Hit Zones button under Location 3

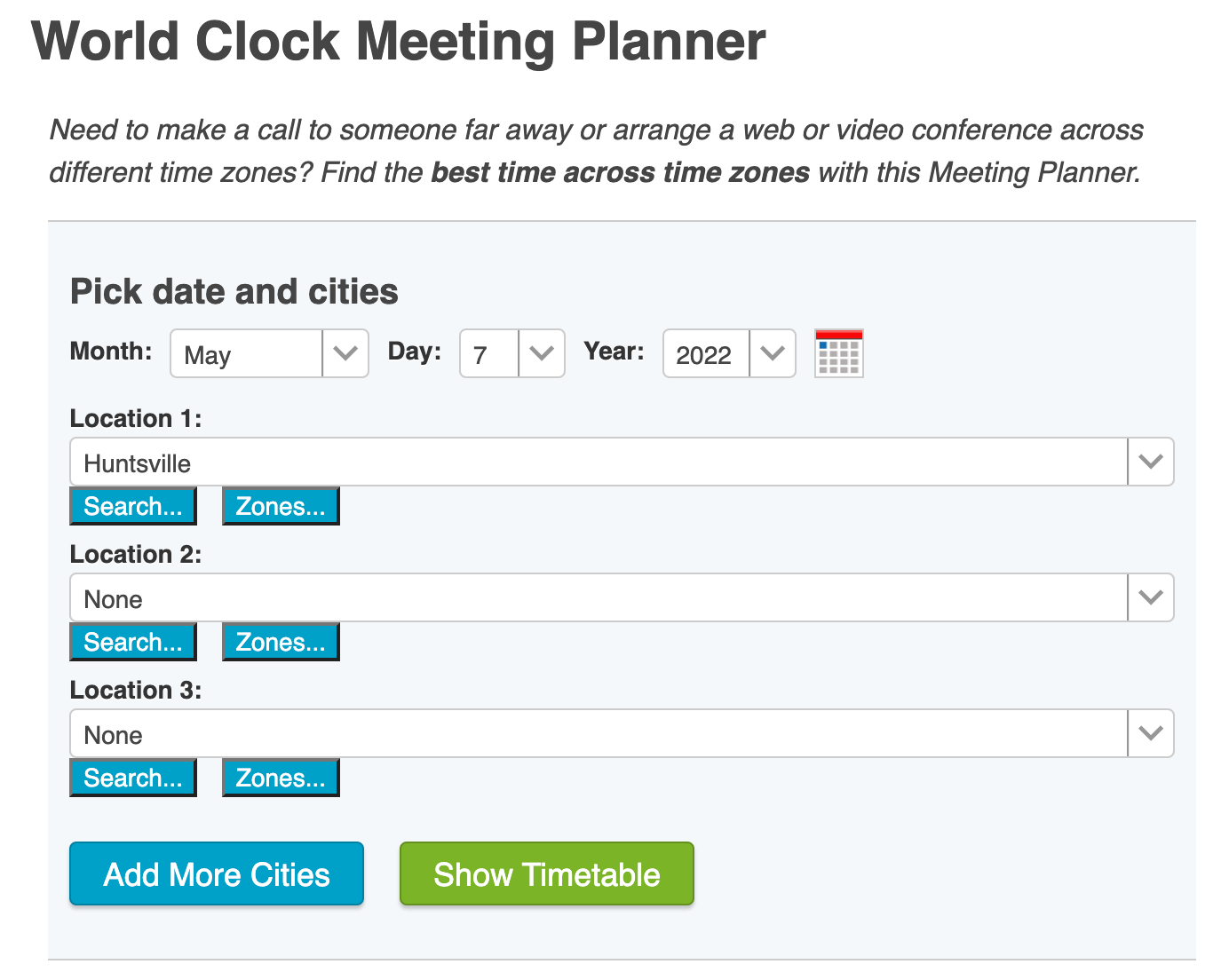pos(281,778)
